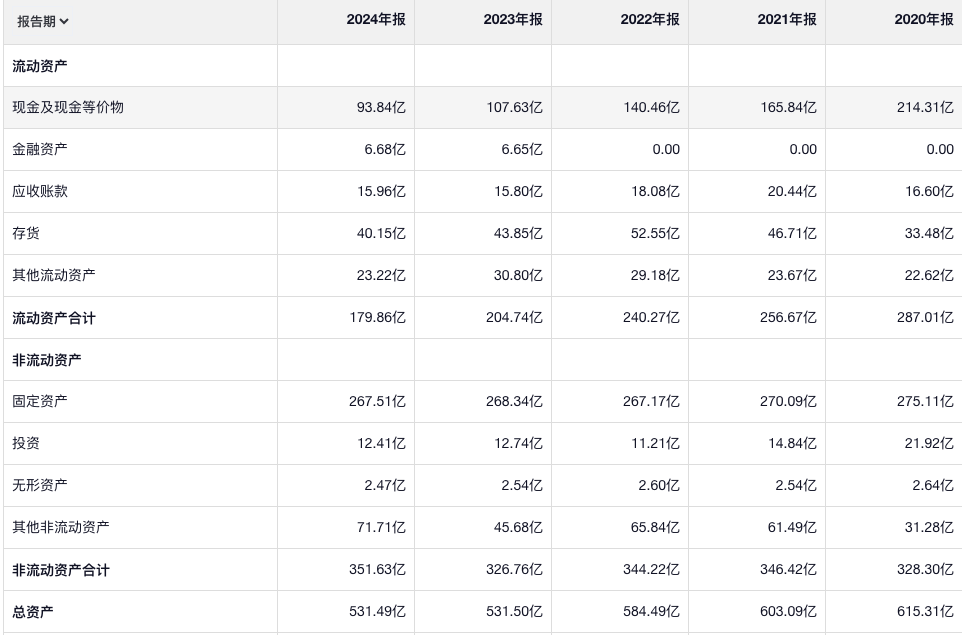Click the 2023年报 column header

(x=512, y=20)
